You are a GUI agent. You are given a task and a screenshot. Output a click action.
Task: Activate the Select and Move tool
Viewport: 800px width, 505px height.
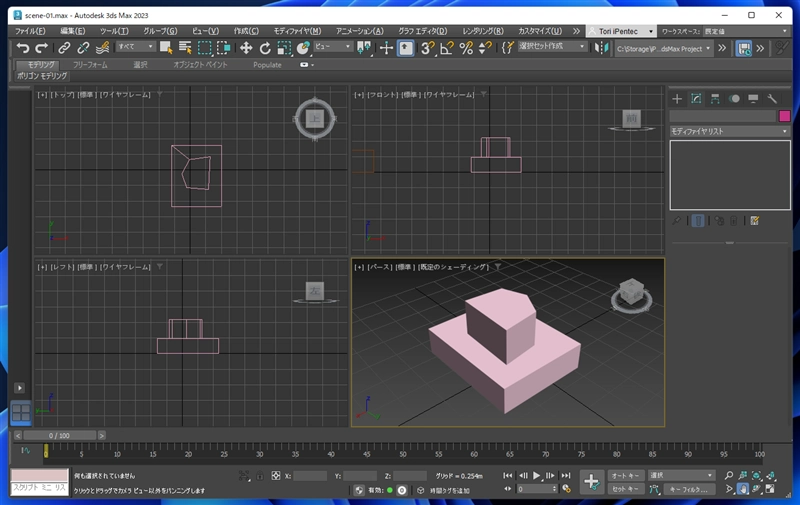[x=246, y=48]
